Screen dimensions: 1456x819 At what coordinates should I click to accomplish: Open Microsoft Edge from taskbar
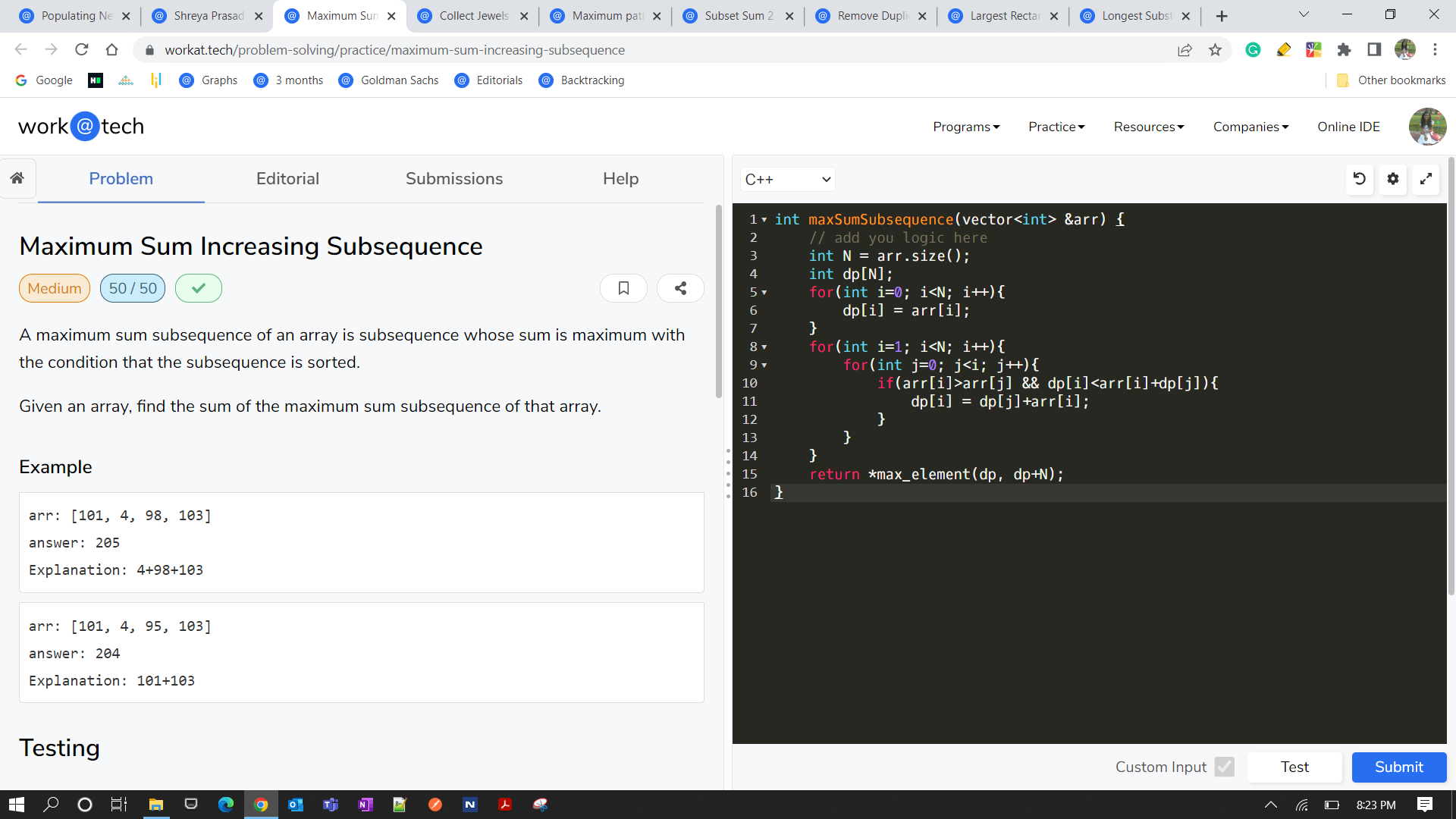[x=226, y=805]
